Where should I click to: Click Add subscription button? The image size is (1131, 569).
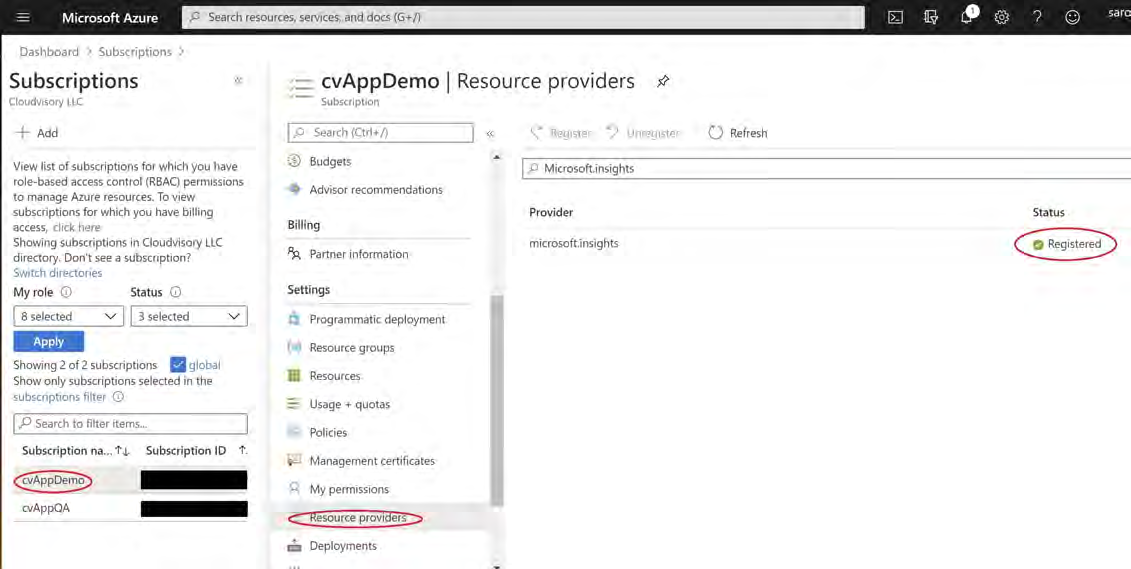coord(38,133)
